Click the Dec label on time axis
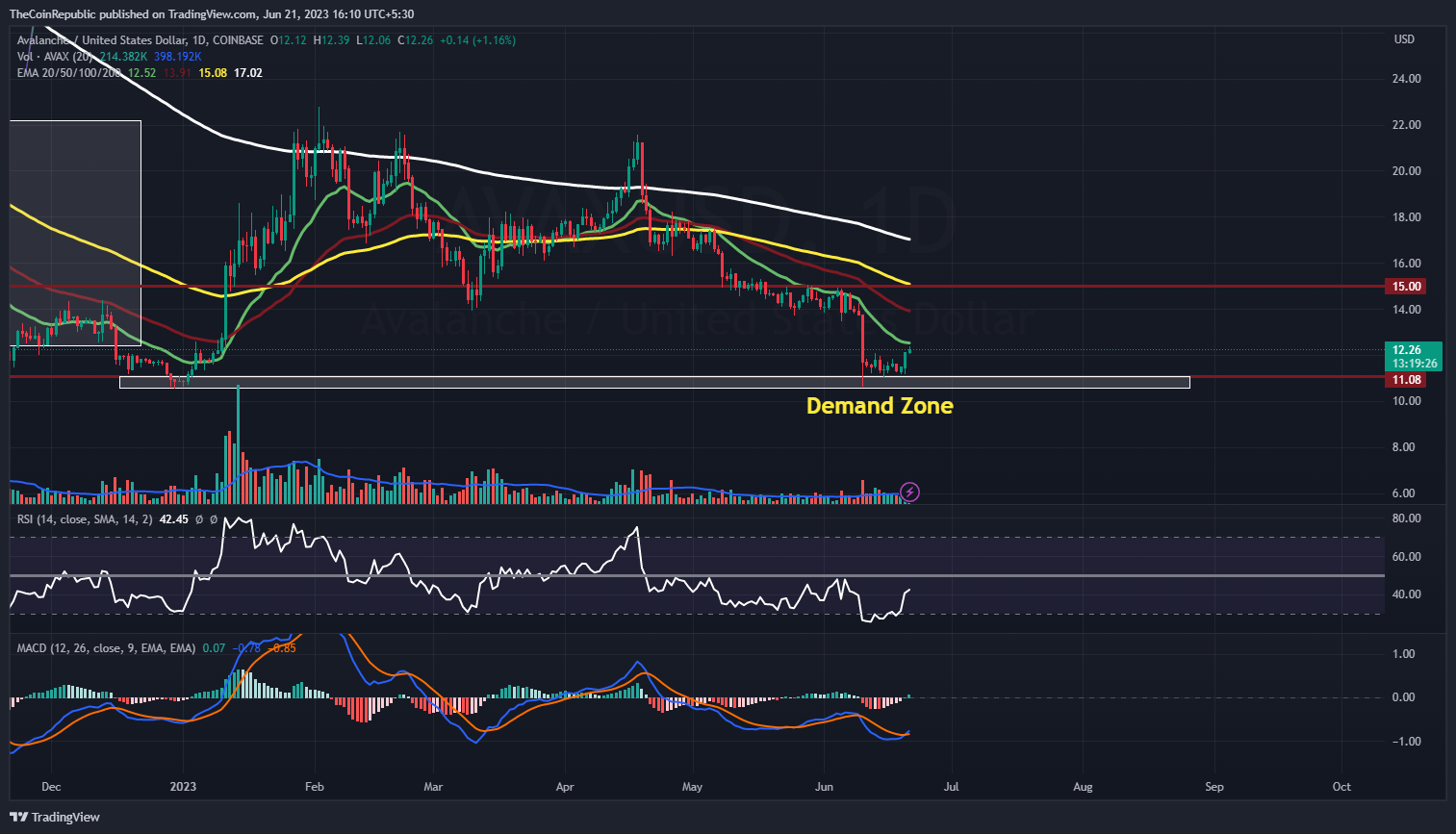 click(x=51, y=787)
